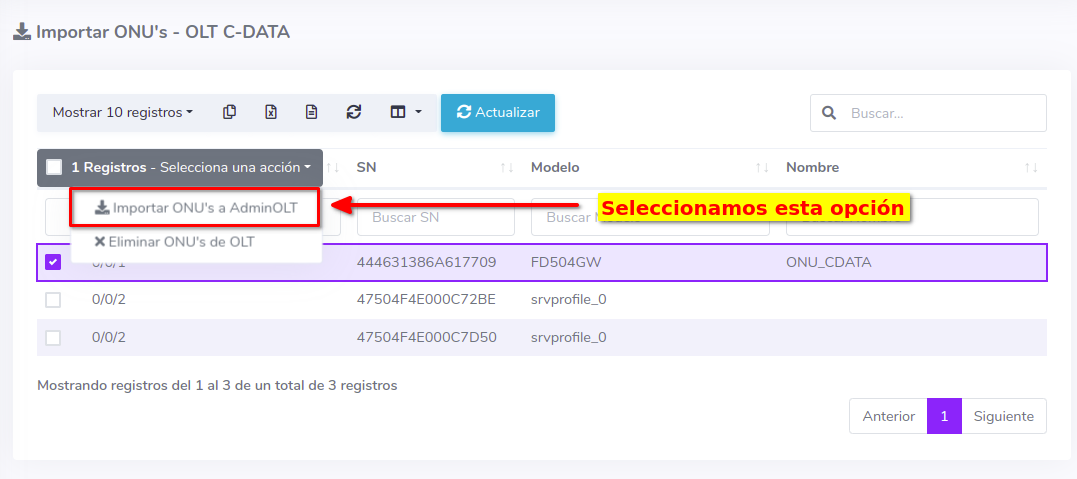The image size is (1077, 479).
Task: Click the export to Excel icon
Action: click(x=271, y=113)
